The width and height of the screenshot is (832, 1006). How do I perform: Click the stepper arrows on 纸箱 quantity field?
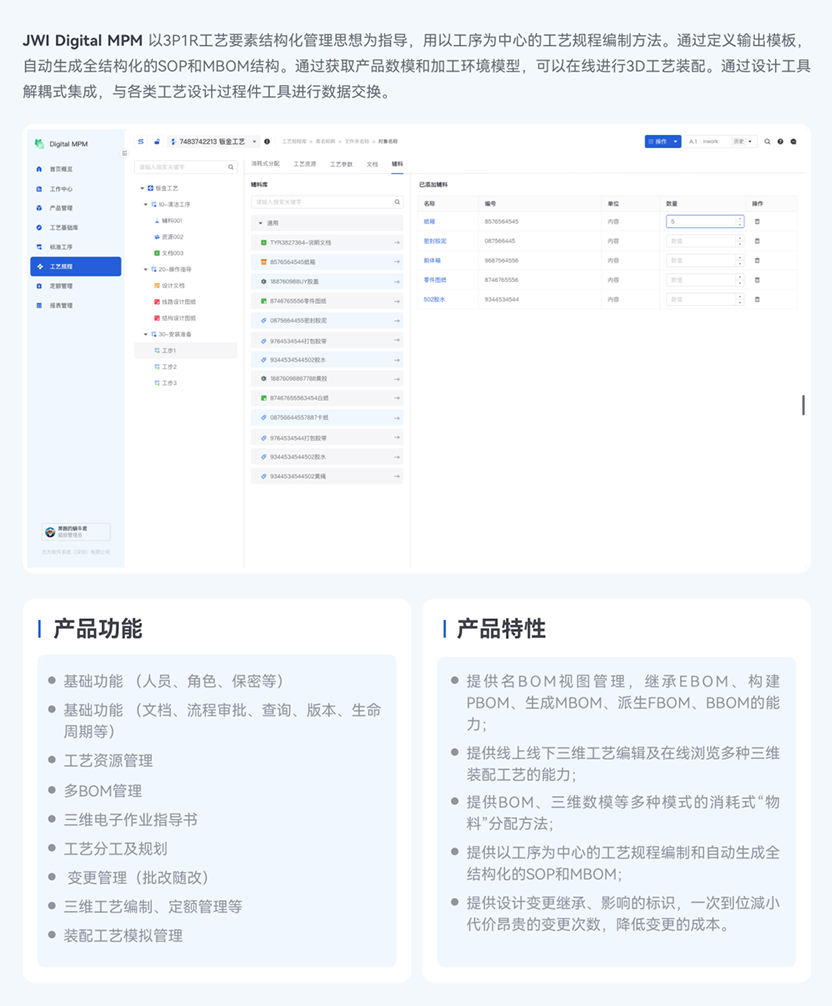tap(740, 221)
